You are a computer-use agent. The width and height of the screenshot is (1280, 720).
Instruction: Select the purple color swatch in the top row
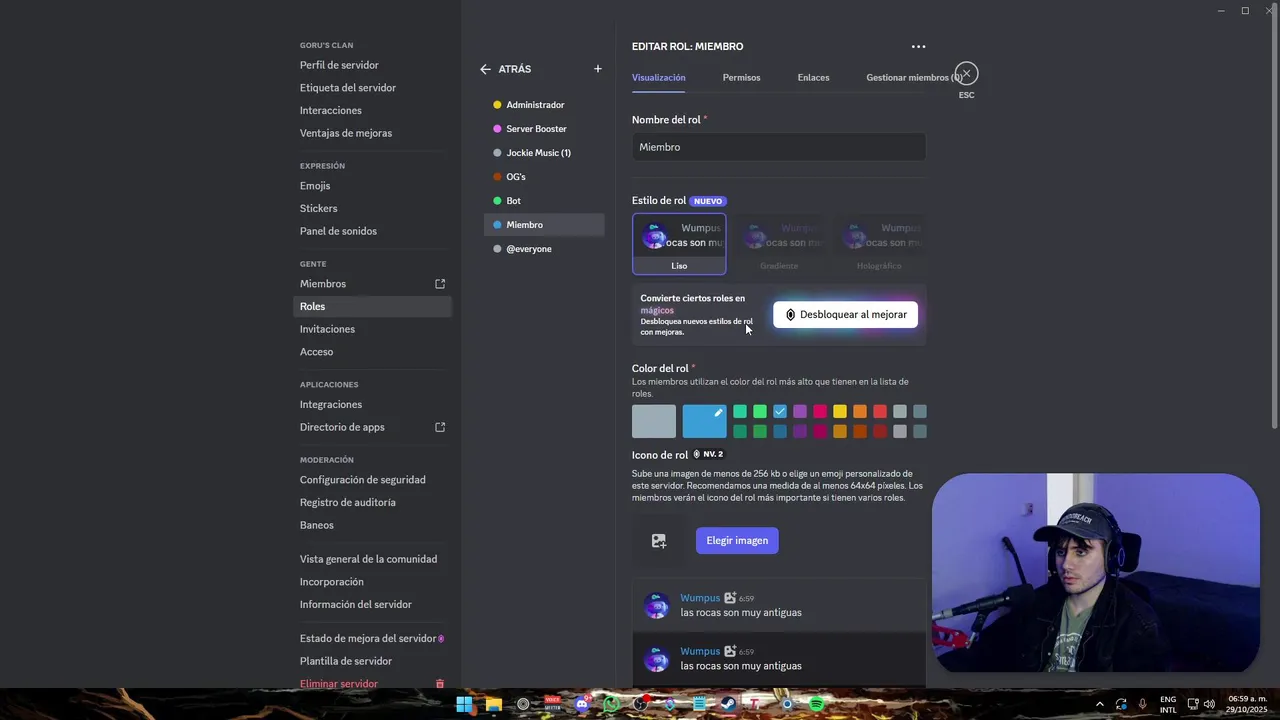coord(800,411)
